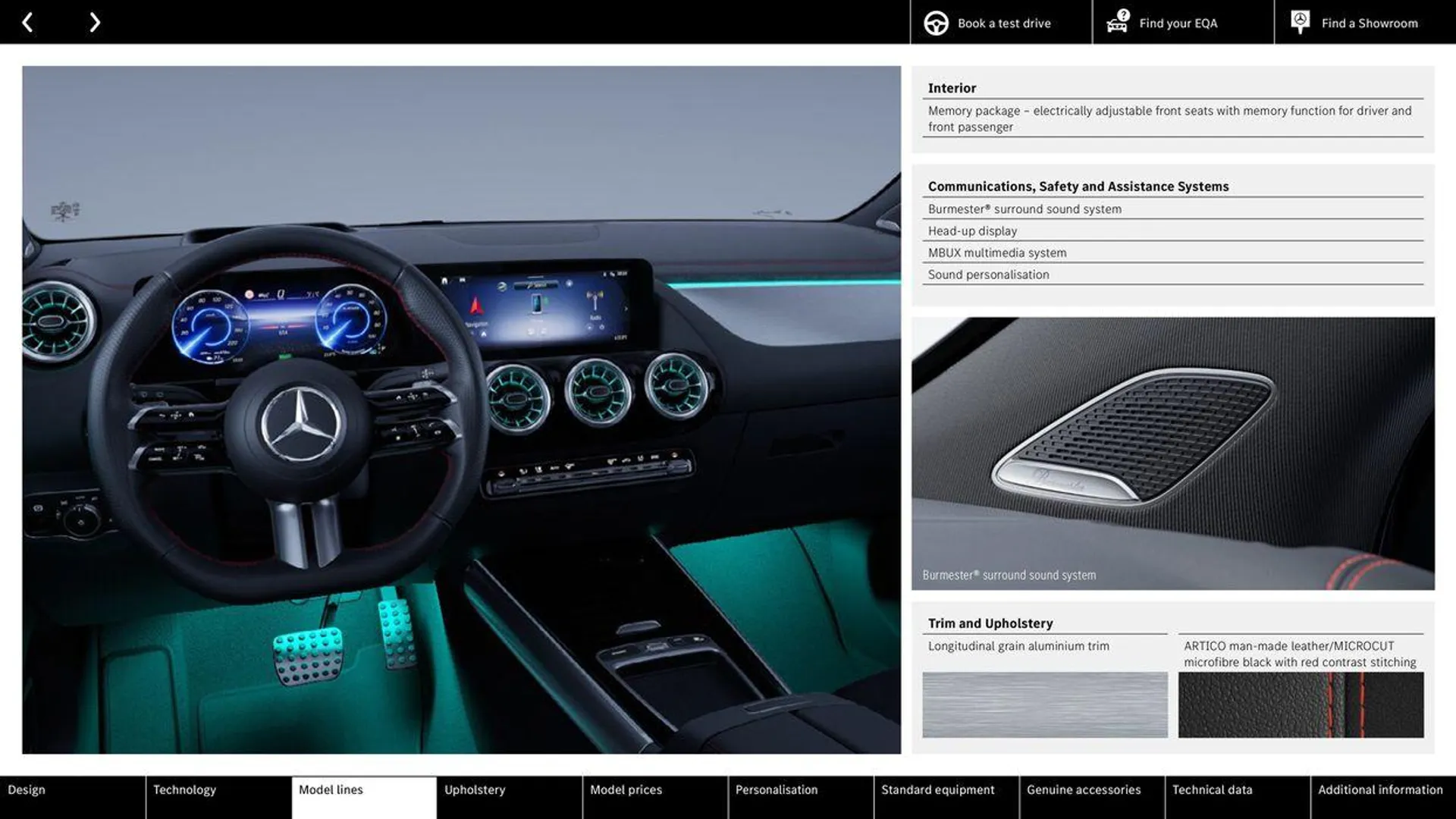Toggle the Standard equipment tab
Screen dimensions: 1456x819
[938, 789]
